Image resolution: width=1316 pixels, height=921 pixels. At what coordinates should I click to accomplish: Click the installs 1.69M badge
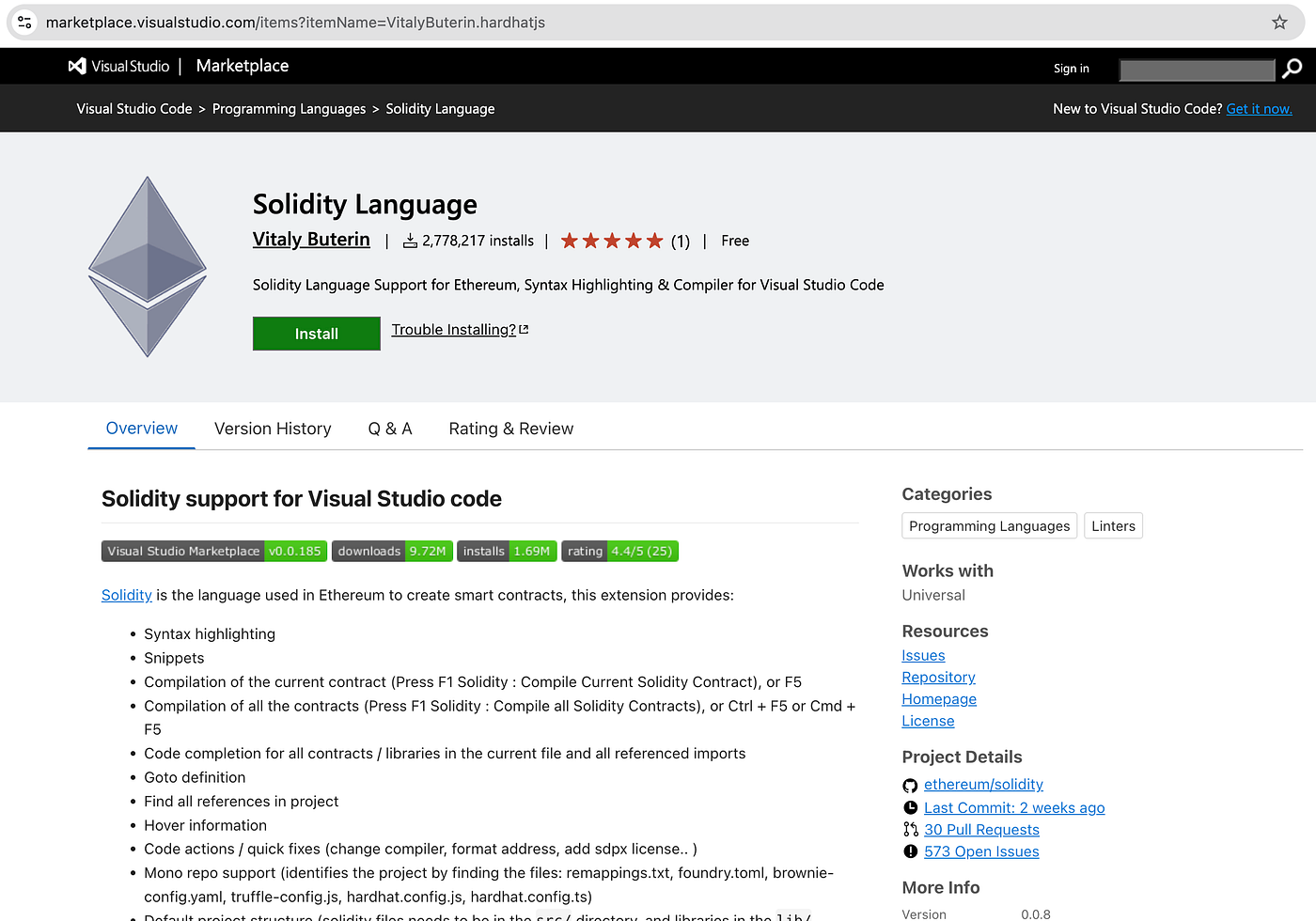pos(507,552)
